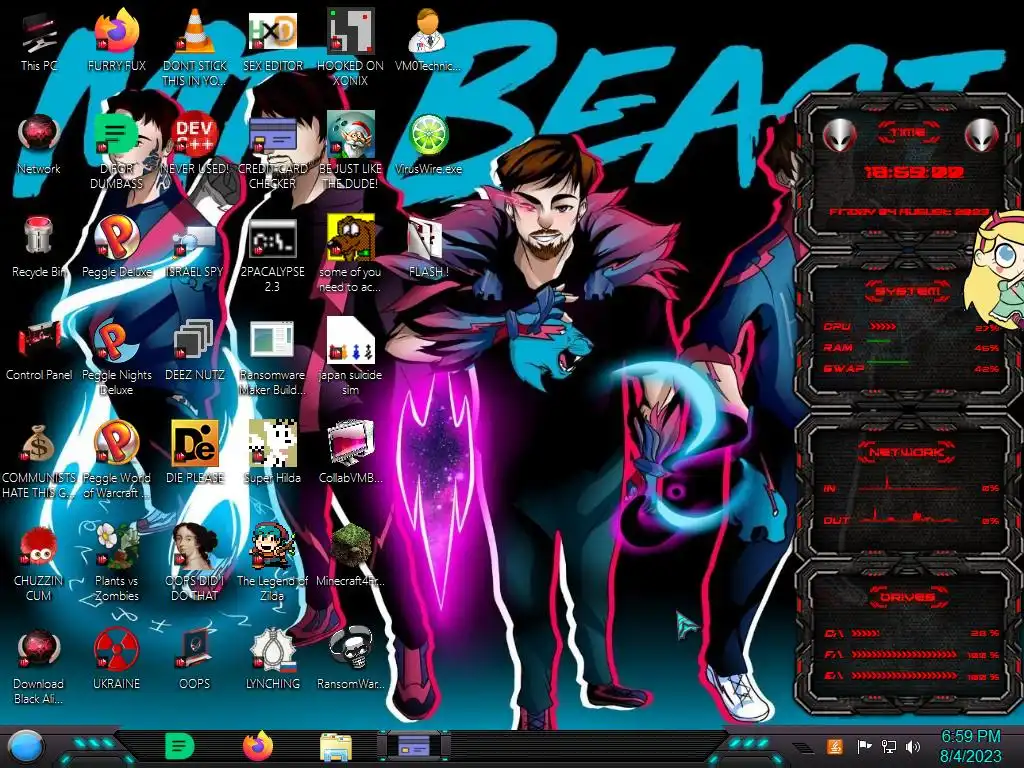Screen dimensions: 1024x768
Task: Open the VM0Technic... desktop icon
Action: coord(428,40)
